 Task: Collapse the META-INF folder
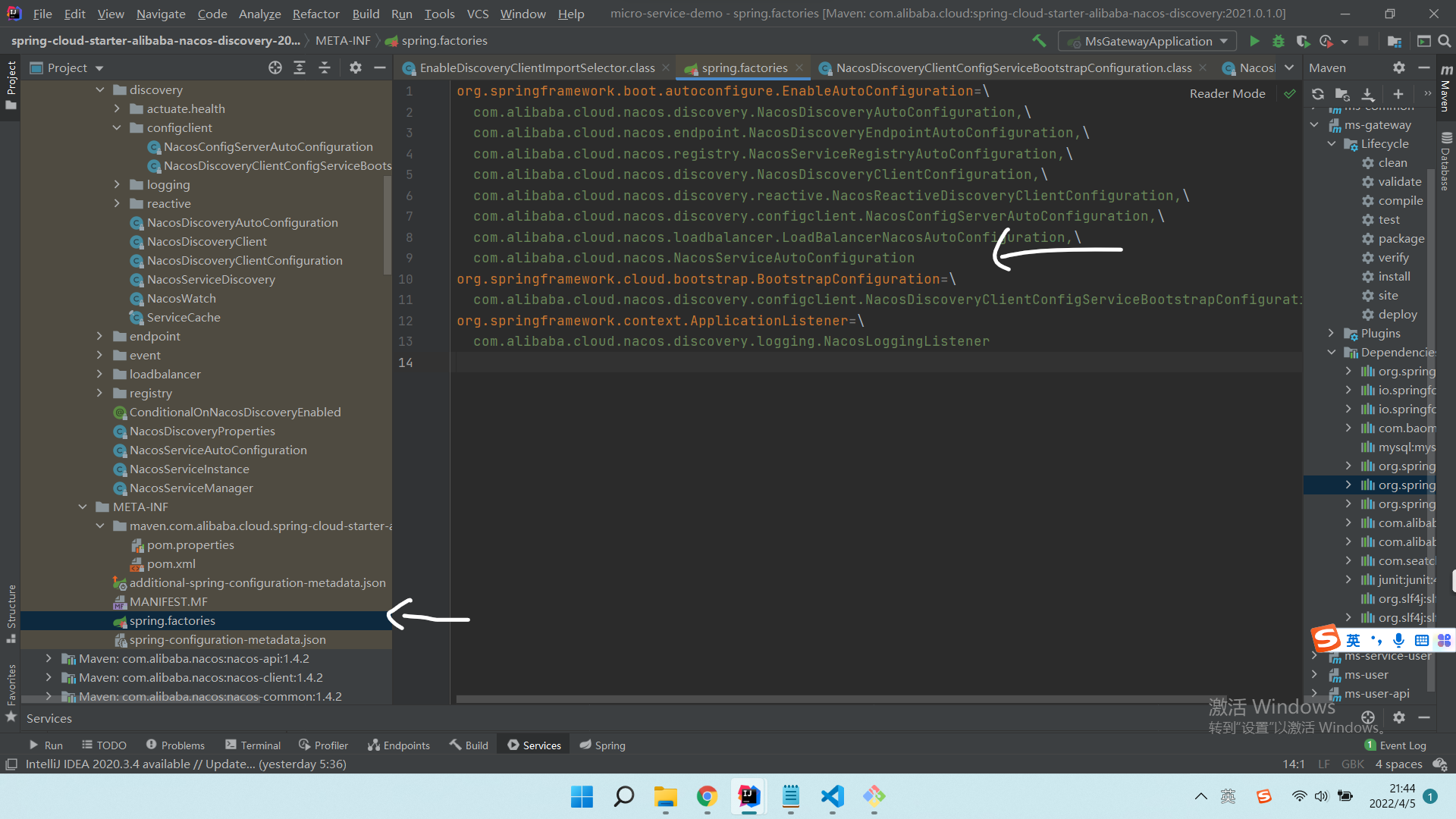[83, 507]
